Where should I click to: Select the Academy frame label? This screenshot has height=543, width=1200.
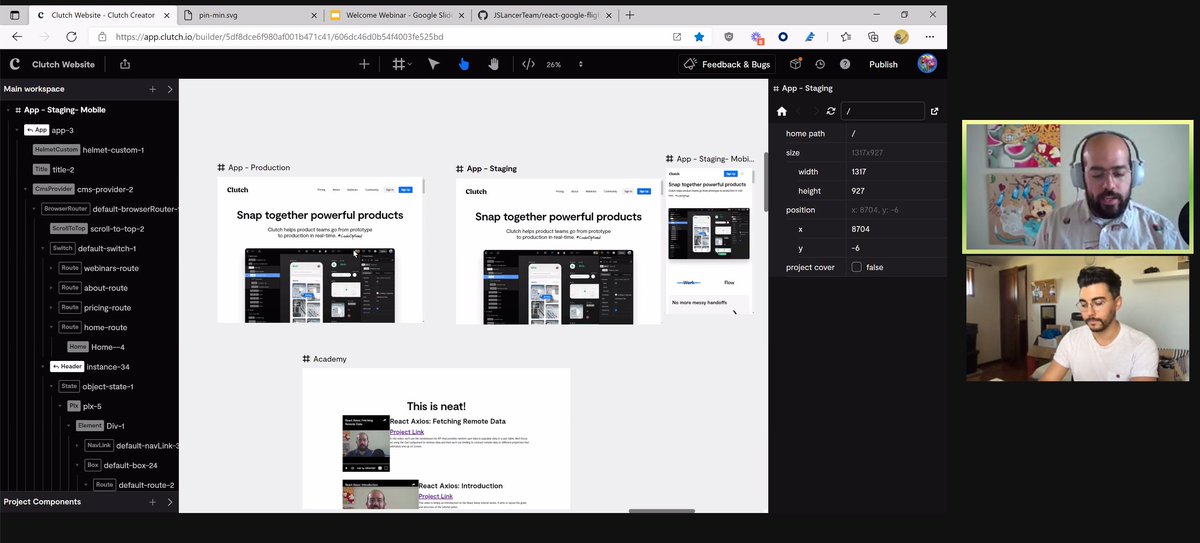pos(325,359)
